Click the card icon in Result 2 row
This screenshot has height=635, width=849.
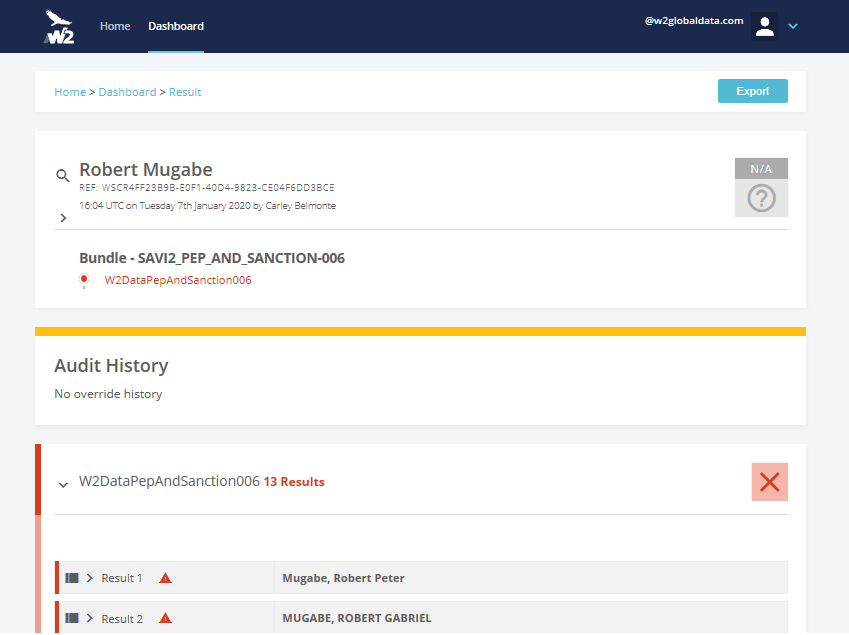pyautogui.click(x=72, y=618)
